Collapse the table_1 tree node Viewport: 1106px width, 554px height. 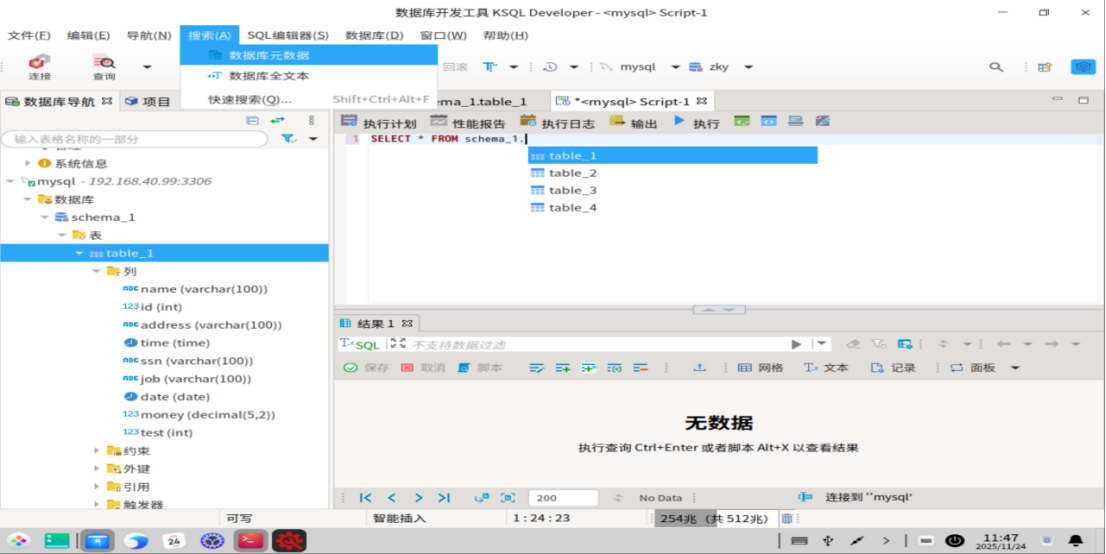pos(80,254)
